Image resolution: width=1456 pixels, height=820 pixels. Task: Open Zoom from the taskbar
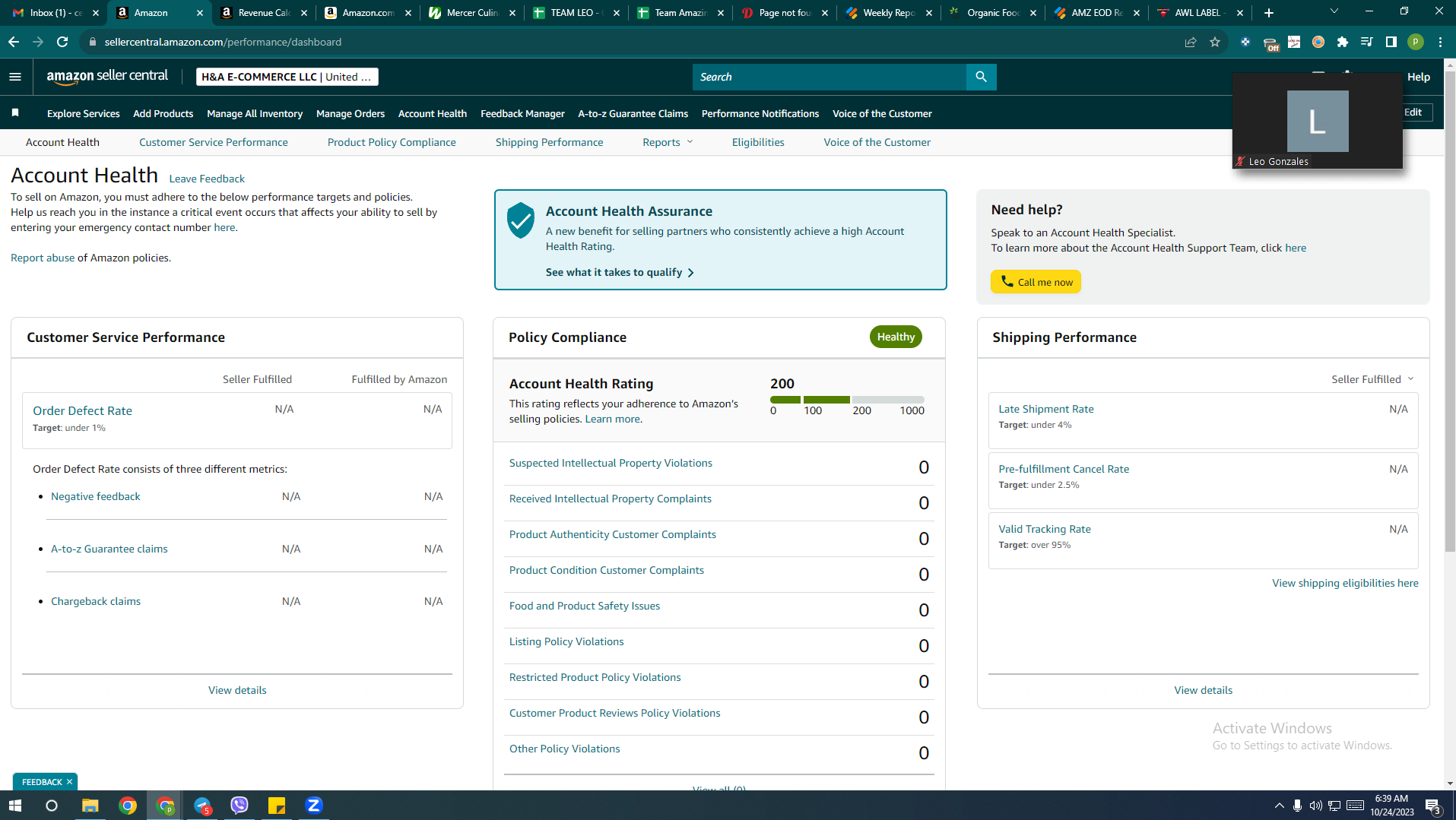point(314,806)
